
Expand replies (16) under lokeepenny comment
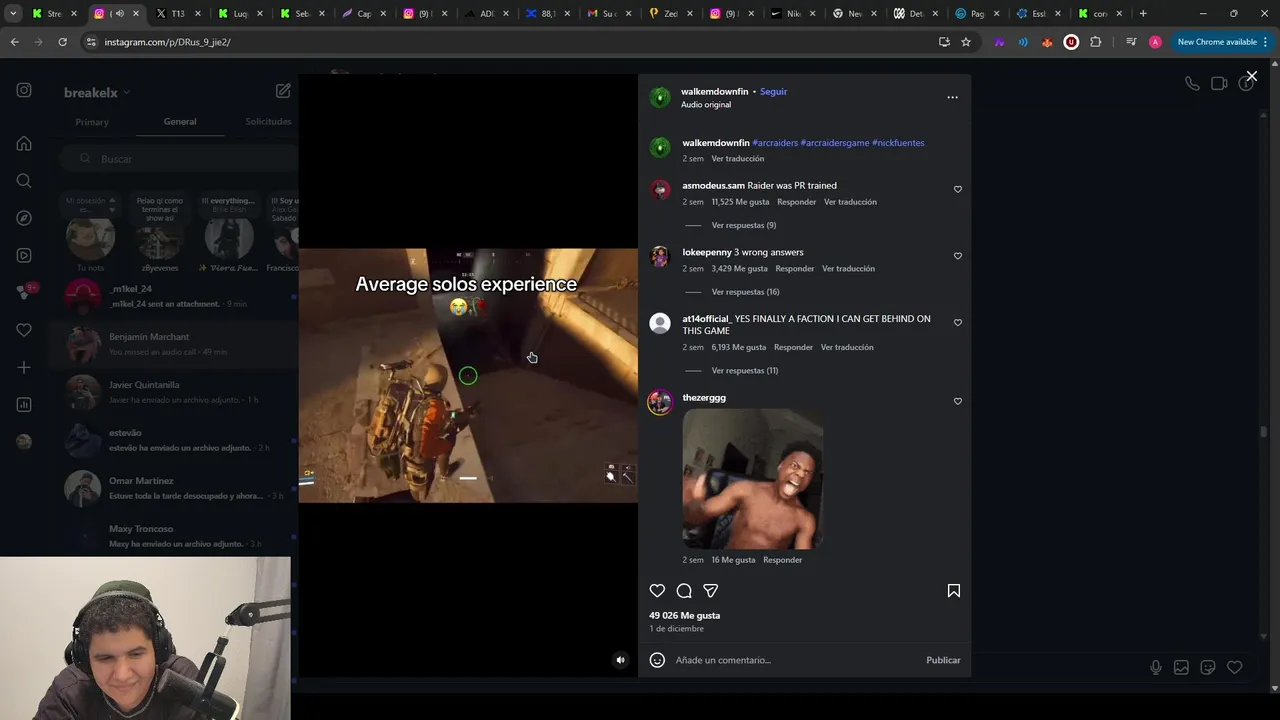[745, 292]
